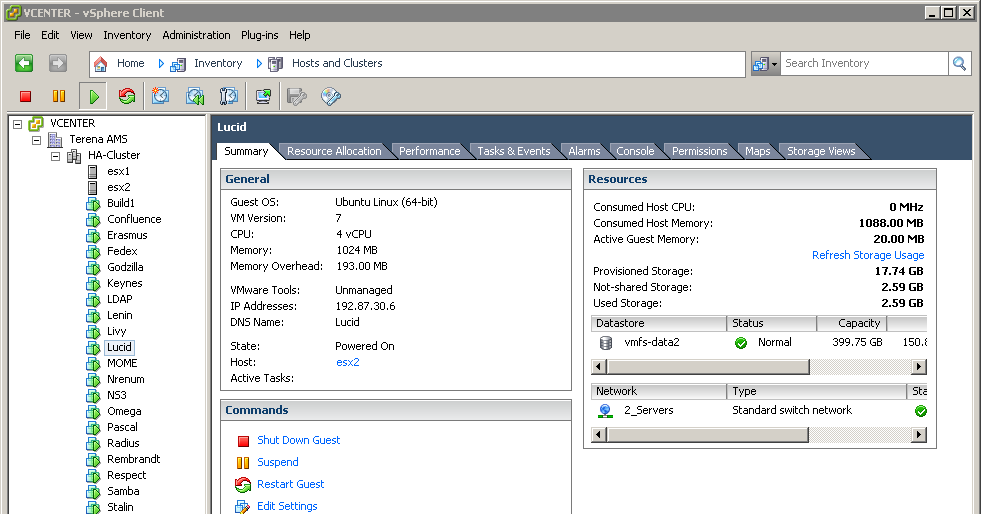Select the Confluence VM in tree

click(x=134, y=219)
